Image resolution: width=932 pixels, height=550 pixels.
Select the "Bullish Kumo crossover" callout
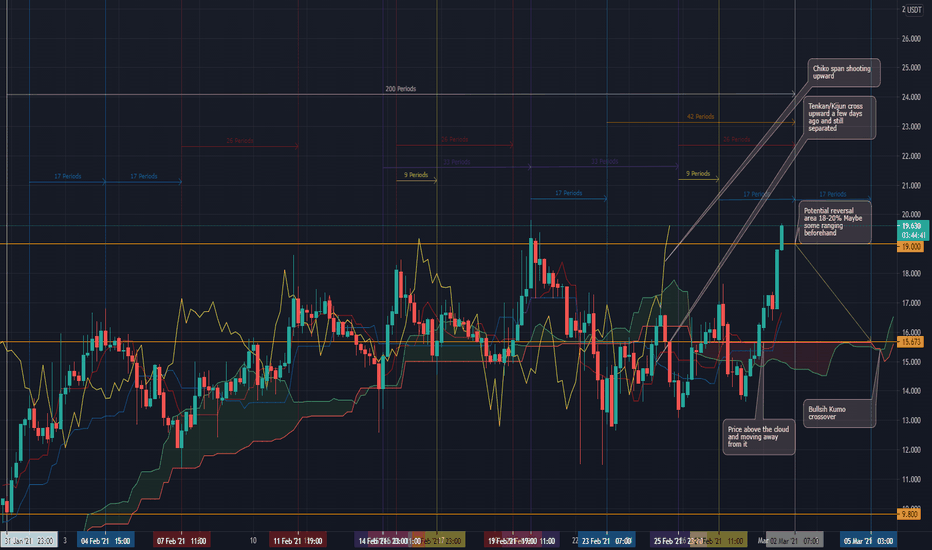[x=839, y=413]
